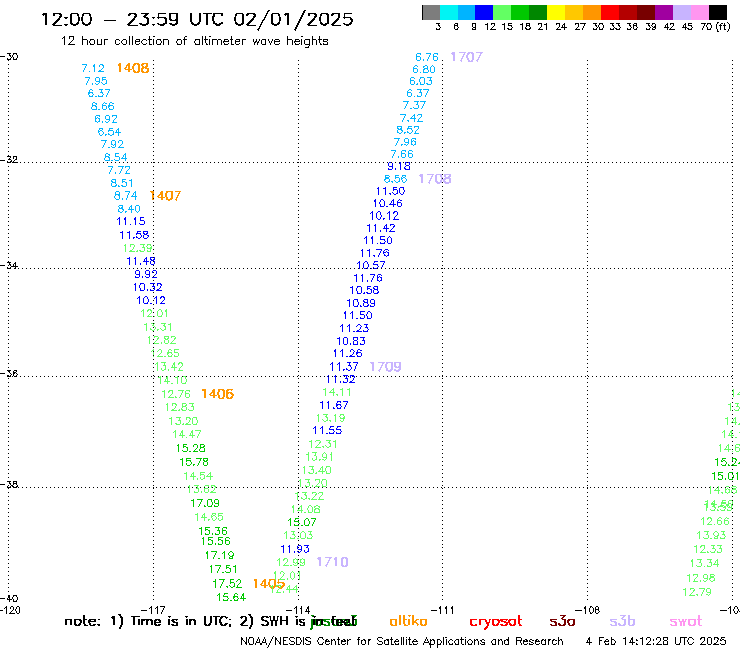Click the wave height value 8.52
The height and width of the screenshot is (650, 740).
click(x=408, y=130)
